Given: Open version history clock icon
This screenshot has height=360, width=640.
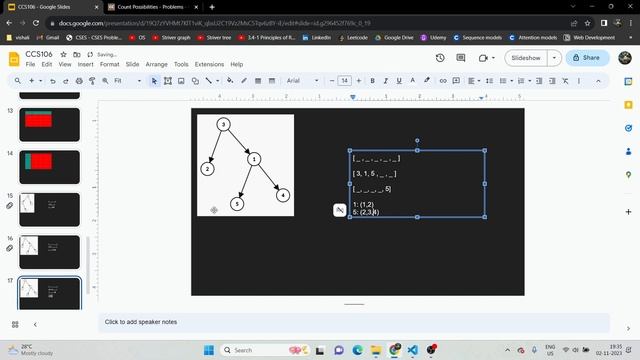Looking at the screenshot, I should [x=440, y=58].
